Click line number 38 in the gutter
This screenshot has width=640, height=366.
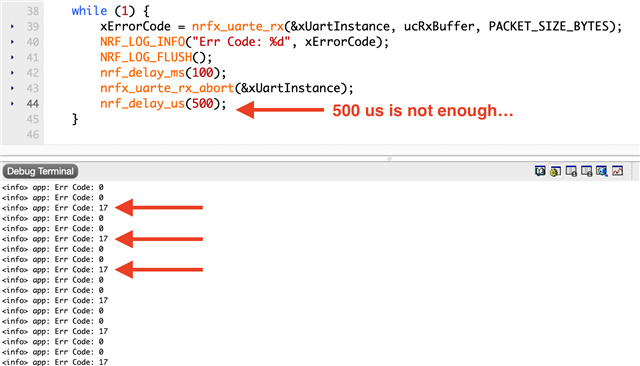[x=33, y=11]
